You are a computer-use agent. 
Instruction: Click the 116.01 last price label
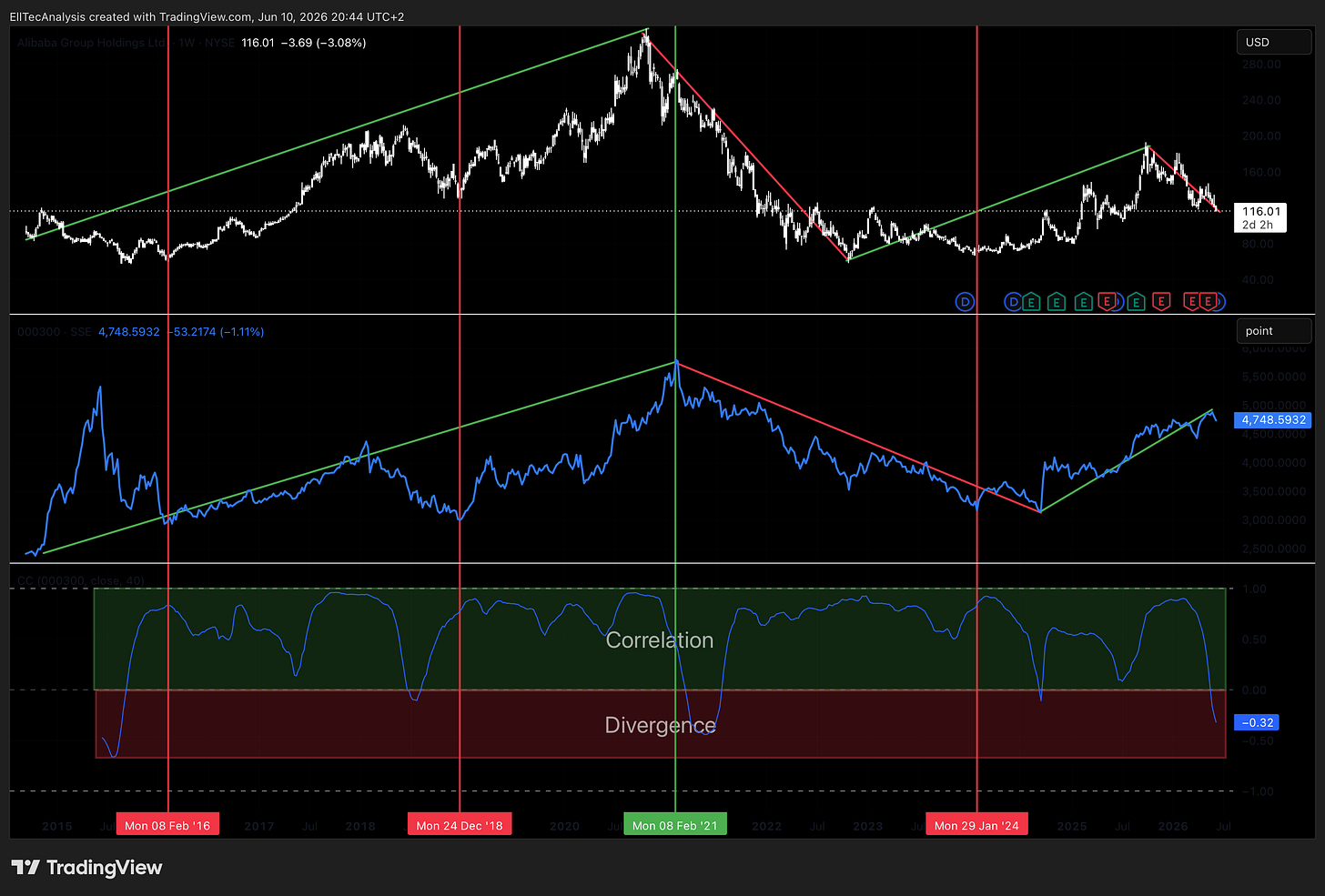point(1260,211)
